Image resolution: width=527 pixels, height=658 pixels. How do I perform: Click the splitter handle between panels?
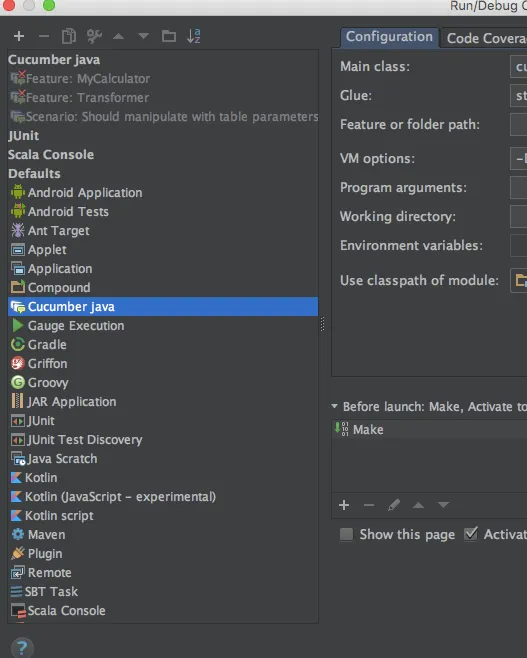322,324
